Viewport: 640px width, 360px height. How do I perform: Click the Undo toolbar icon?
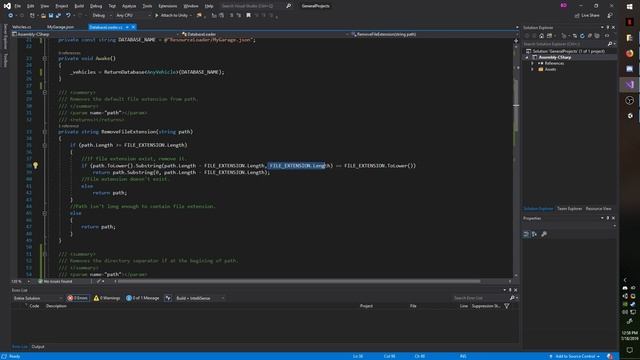[68, 16]
